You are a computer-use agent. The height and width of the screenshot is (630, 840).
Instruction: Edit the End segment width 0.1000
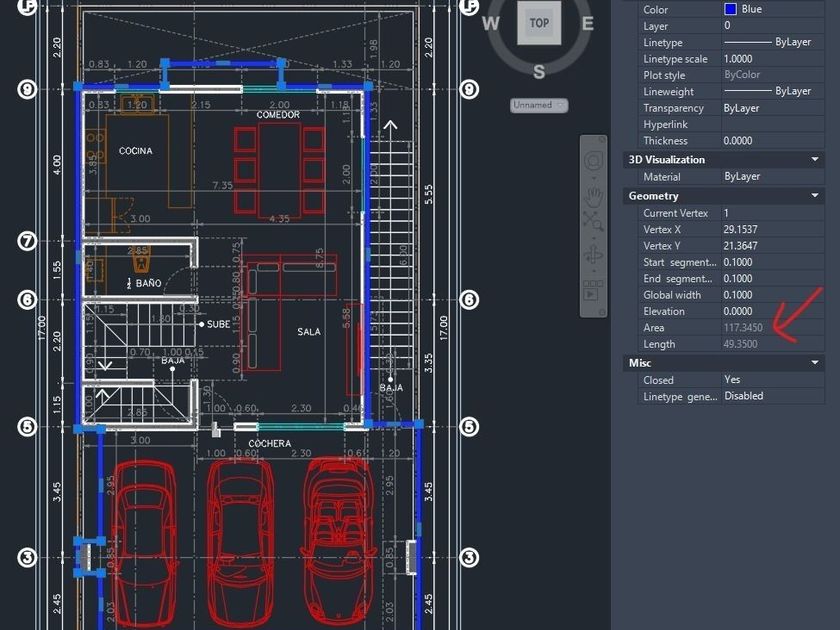[x=772, y=279]
